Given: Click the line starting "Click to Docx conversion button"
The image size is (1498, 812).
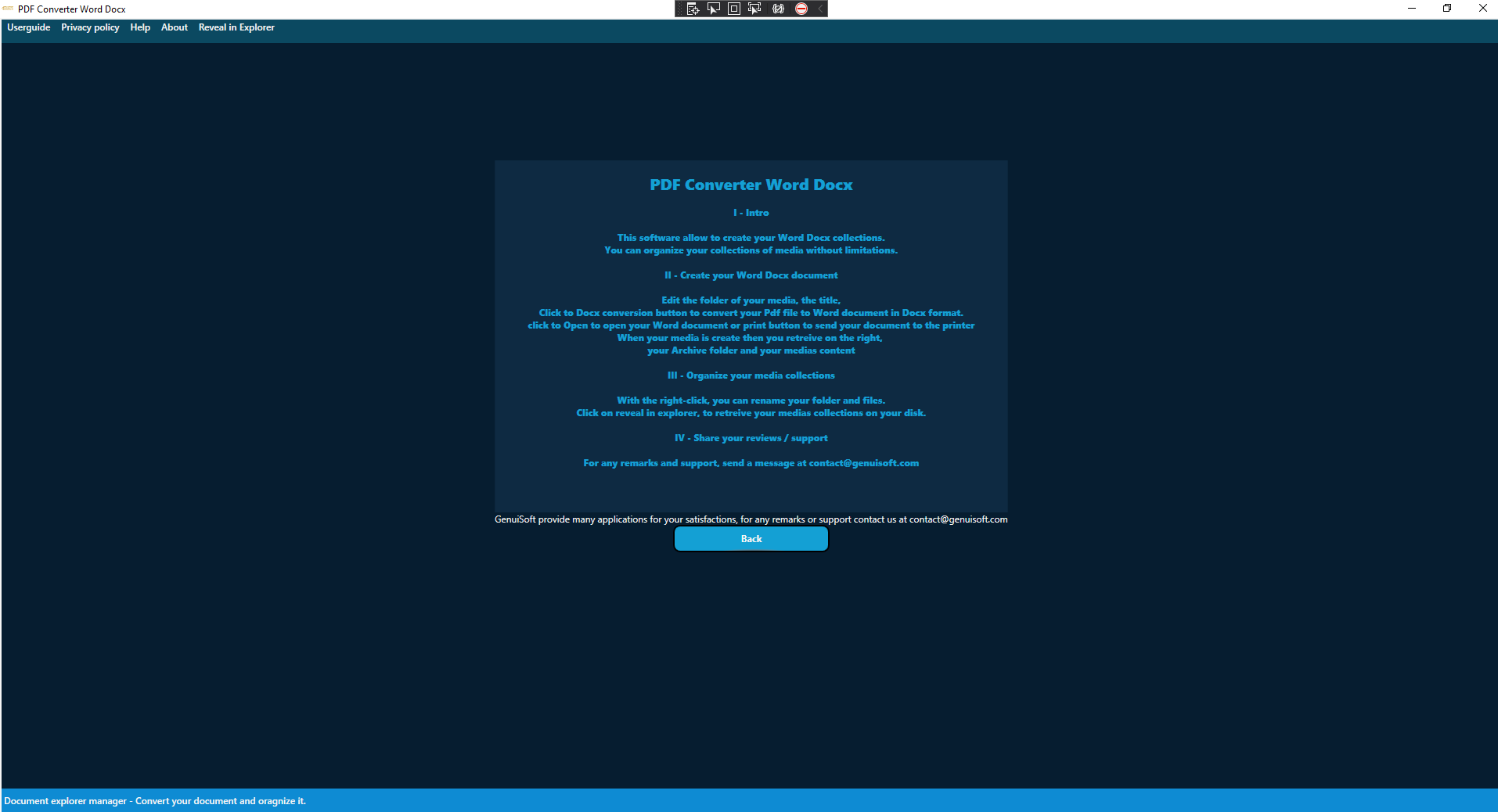Looking at the screenshot, I should point(751,313).
